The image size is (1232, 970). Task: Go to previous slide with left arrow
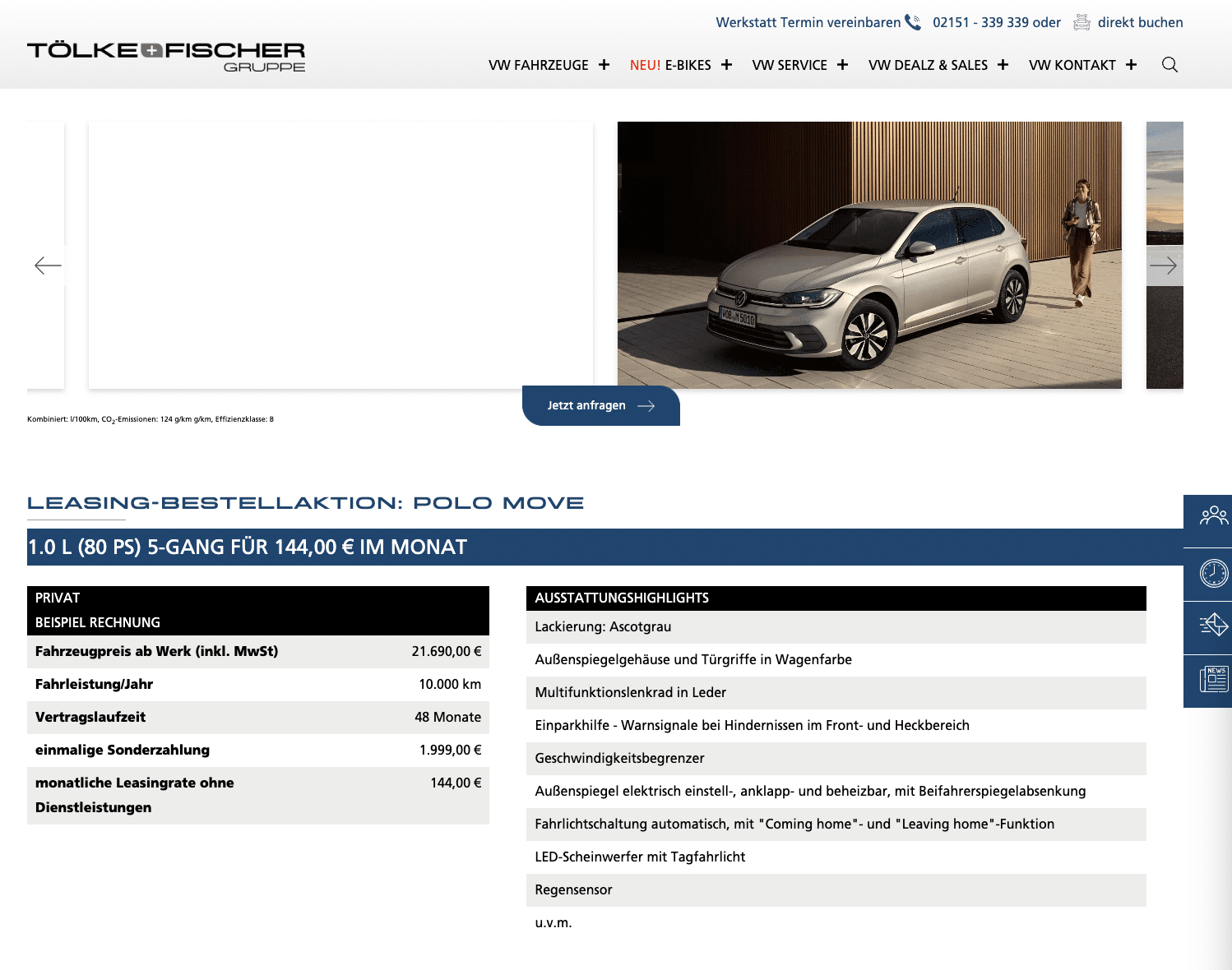coord(48,265)
